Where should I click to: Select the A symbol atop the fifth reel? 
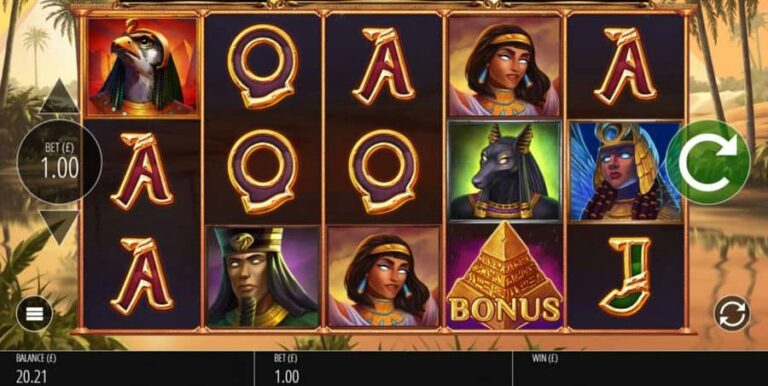(x=625, y=66)
